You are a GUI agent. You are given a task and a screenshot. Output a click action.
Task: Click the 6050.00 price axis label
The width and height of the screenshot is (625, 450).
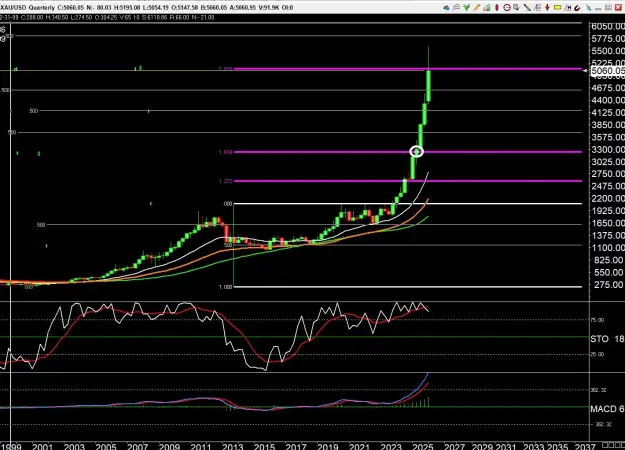click(x=608, y=26)
